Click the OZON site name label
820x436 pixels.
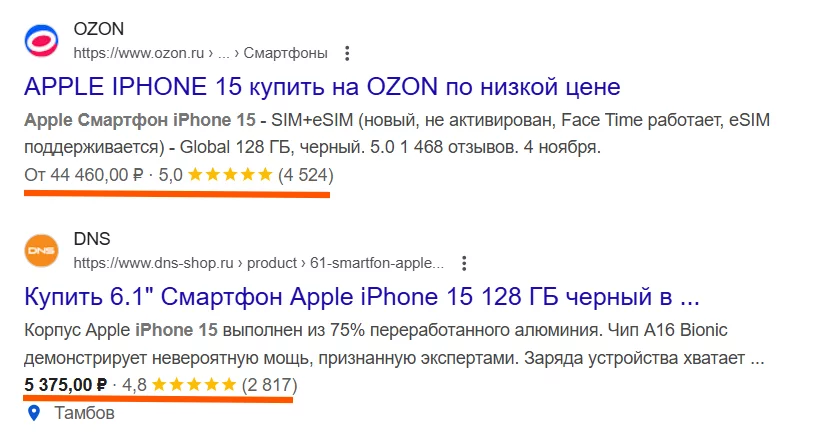(x=99, y=28)
